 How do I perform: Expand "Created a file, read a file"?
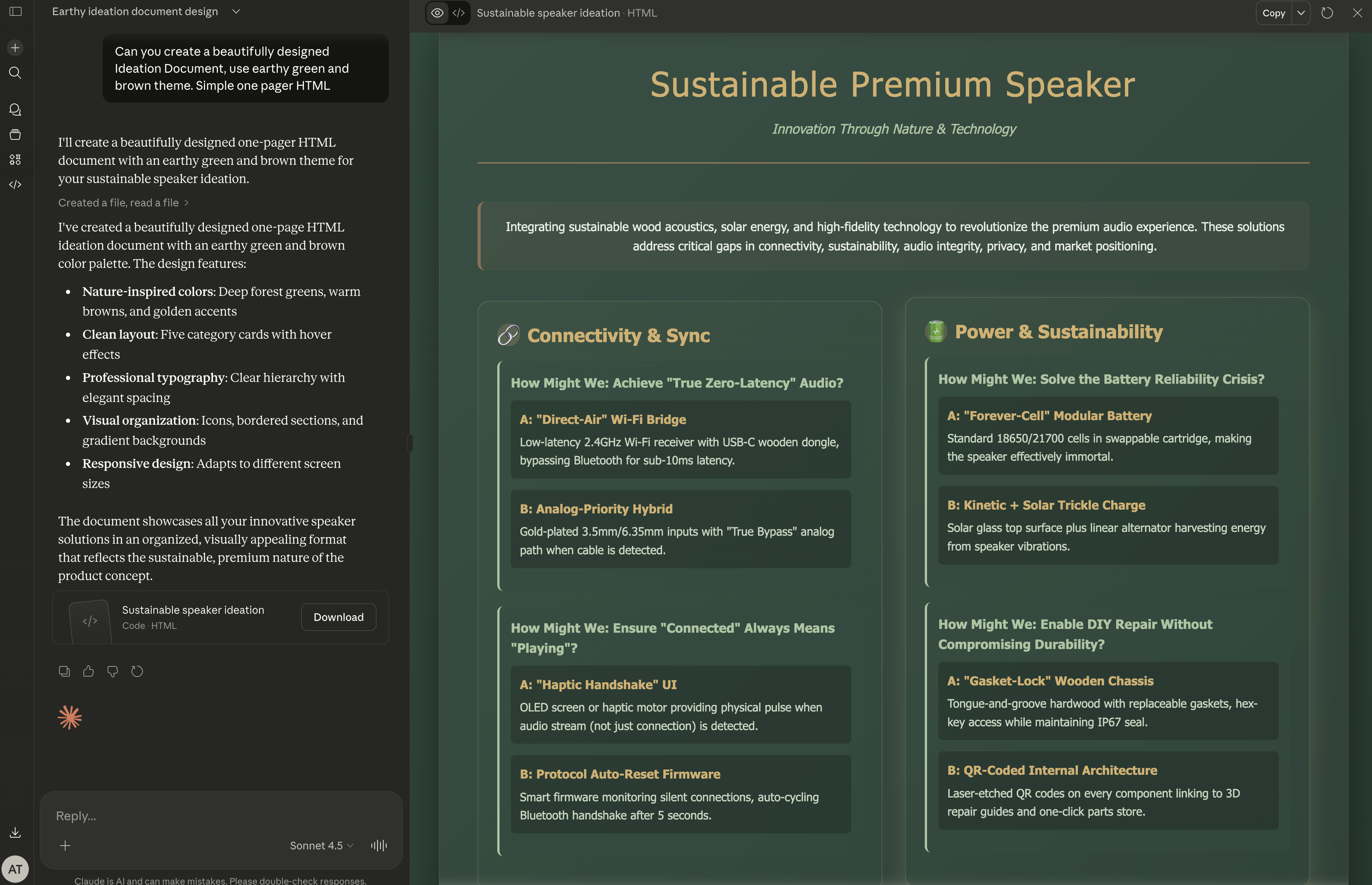coord(123,202)
